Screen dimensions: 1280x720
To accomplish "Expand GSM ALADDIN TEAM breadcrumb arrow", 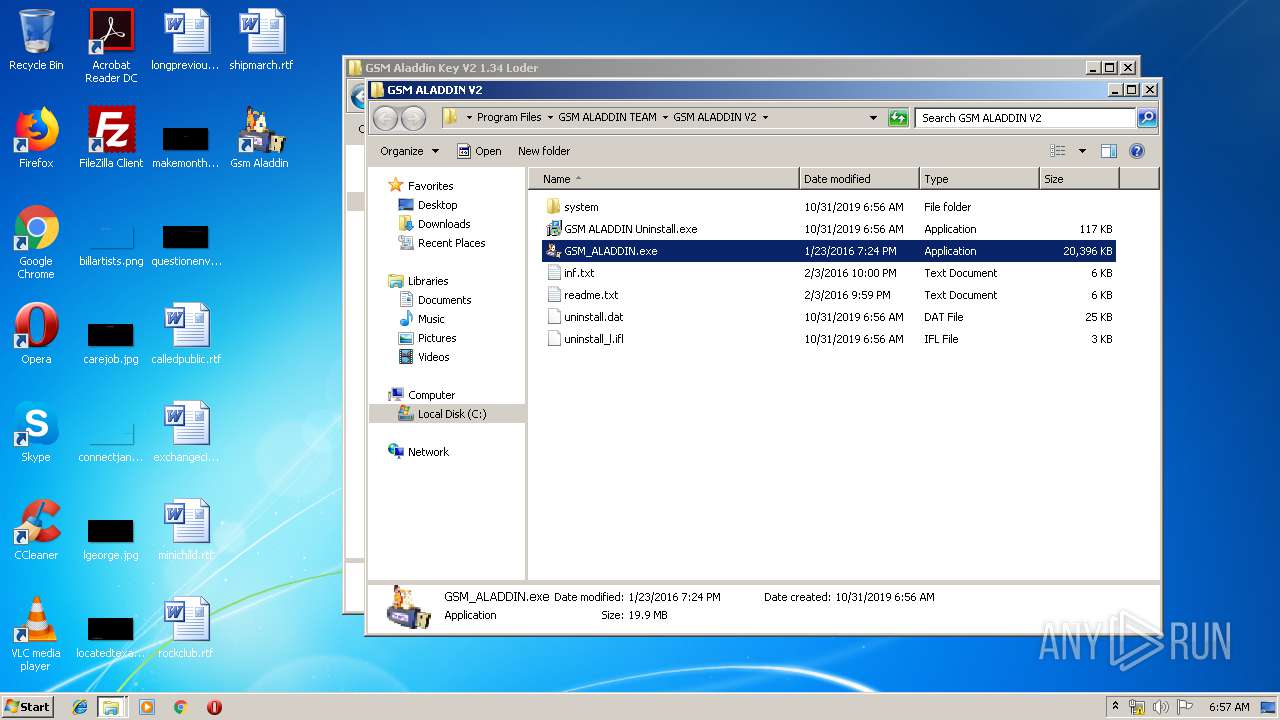I will 664,117.
